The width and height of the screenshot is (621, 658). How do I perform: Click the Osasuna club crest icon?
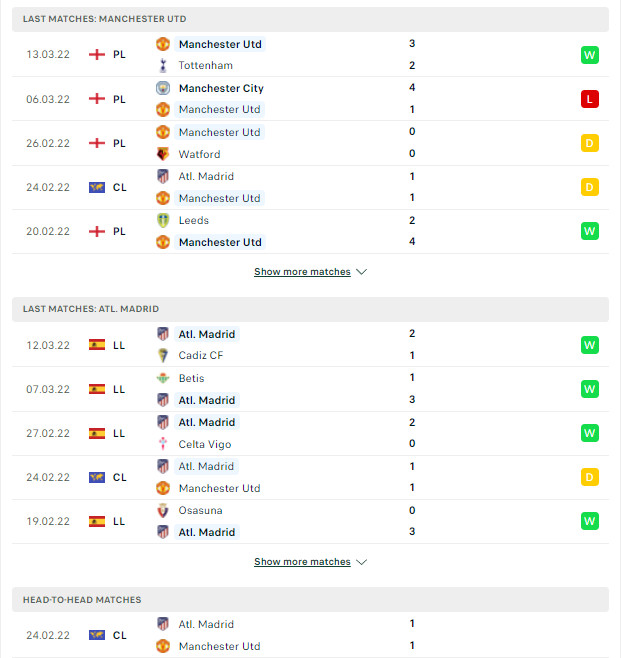(x=163, y=510)
